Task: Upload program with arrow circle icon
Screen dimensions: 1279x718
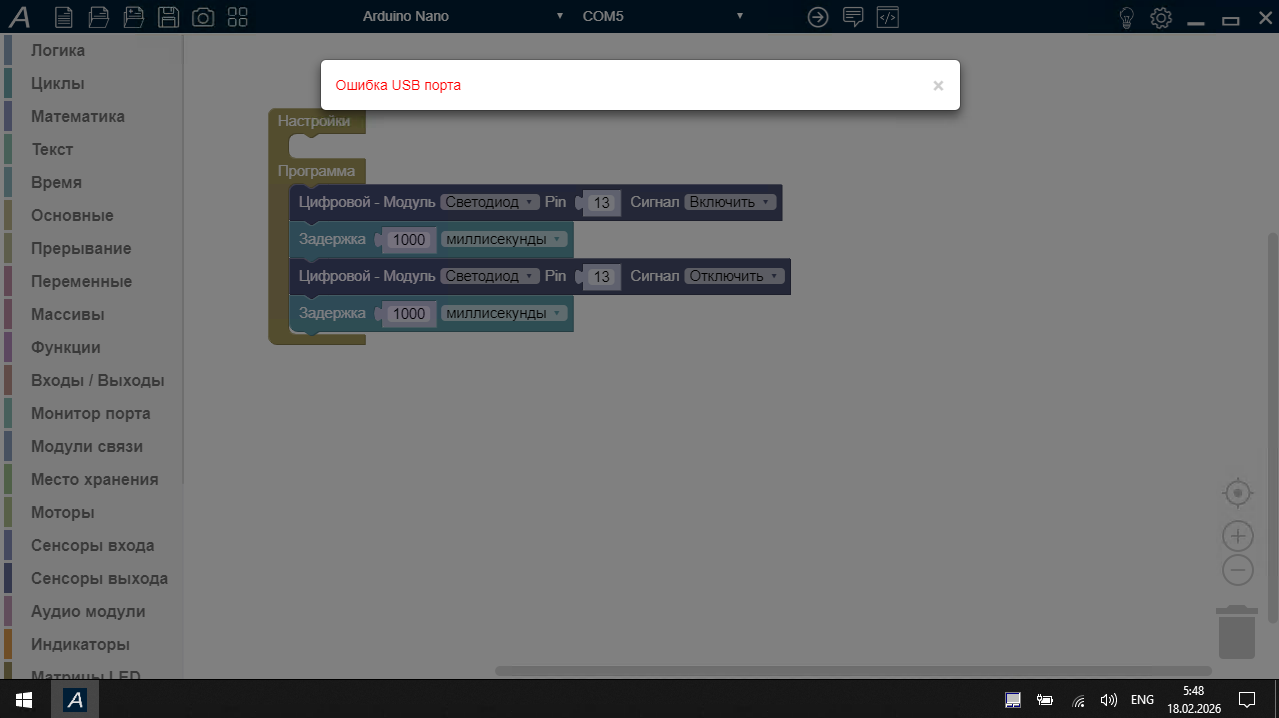Action: (x=818, y=17)
